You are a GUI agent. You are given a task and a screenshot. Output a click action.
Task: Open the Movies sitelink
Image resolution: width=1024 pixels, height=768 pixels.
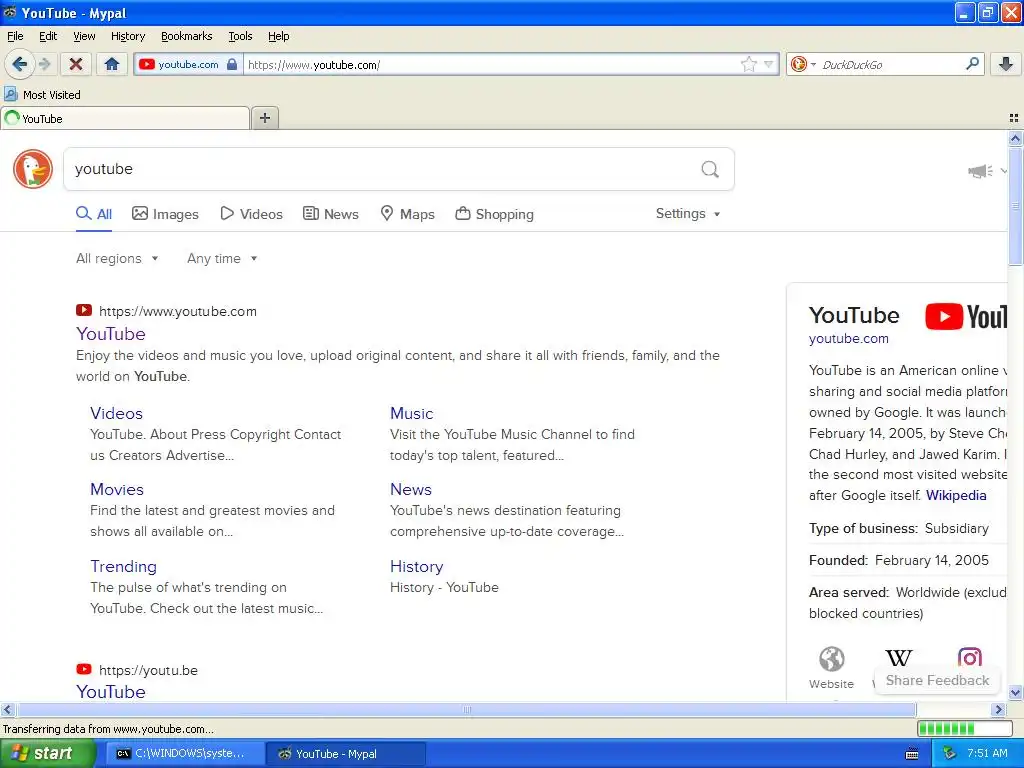(x=117, y=489)
